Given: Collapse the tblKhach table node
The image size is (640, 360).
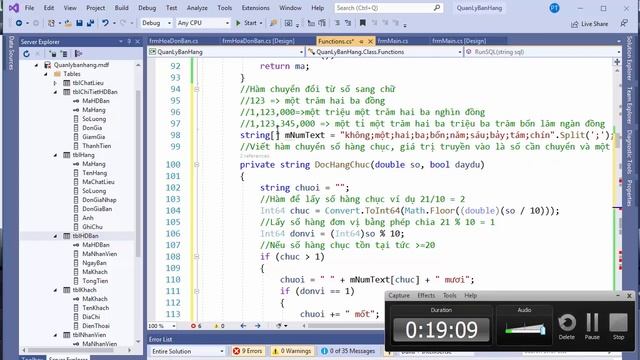Looking at the screenshot, I should [x=56, y=290].
